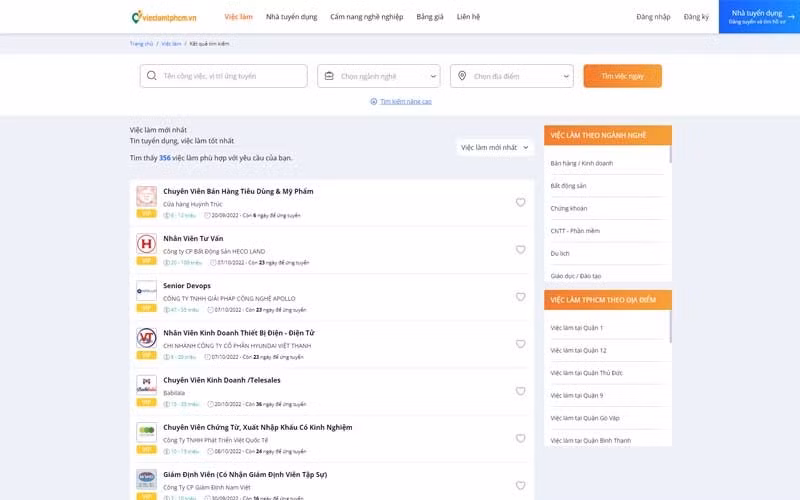Select Du lịch category

[x=560, y=253]
